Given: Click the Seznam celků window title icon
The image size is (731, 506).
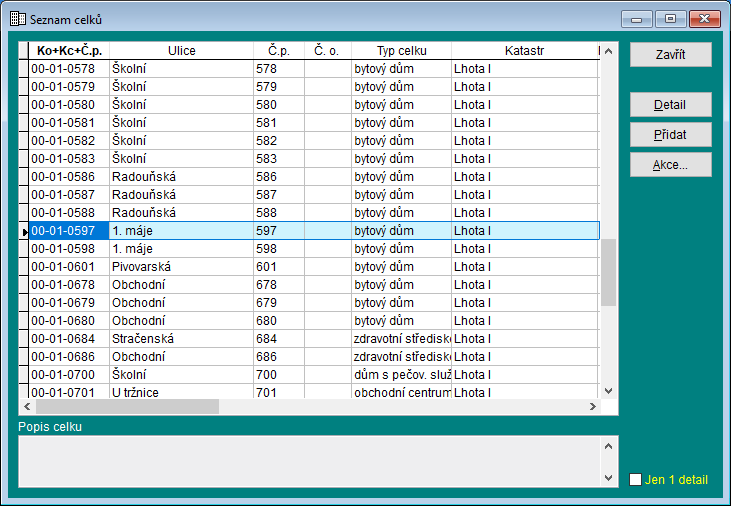Looking at the screenshot, I should click(17, 19).
